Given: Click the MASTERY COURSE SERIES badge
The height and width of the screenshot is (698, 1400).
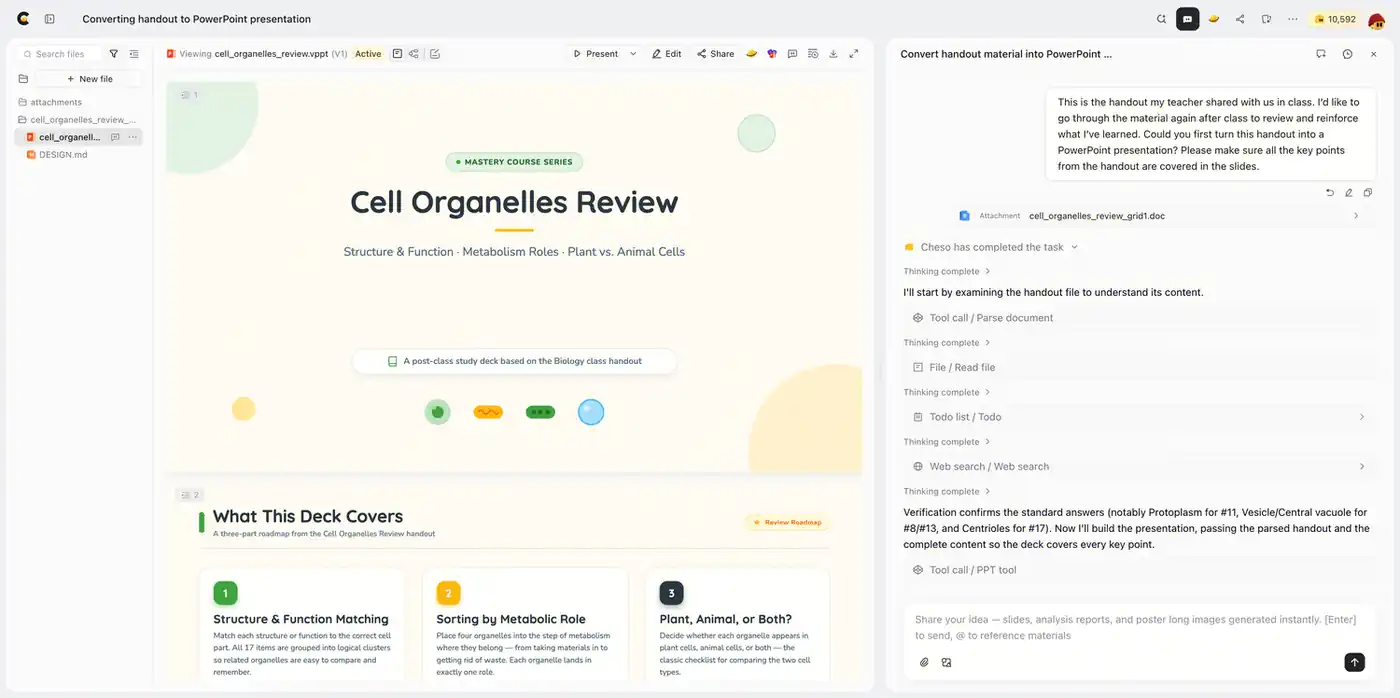Looking at the screenshot, I should coord(514,161).
